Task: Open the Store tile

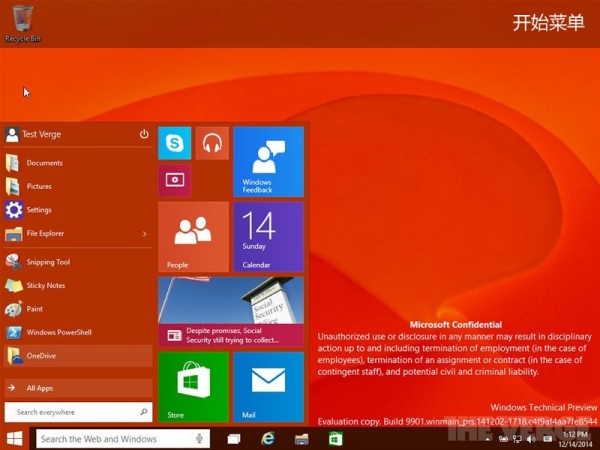Action: (193, 386)
